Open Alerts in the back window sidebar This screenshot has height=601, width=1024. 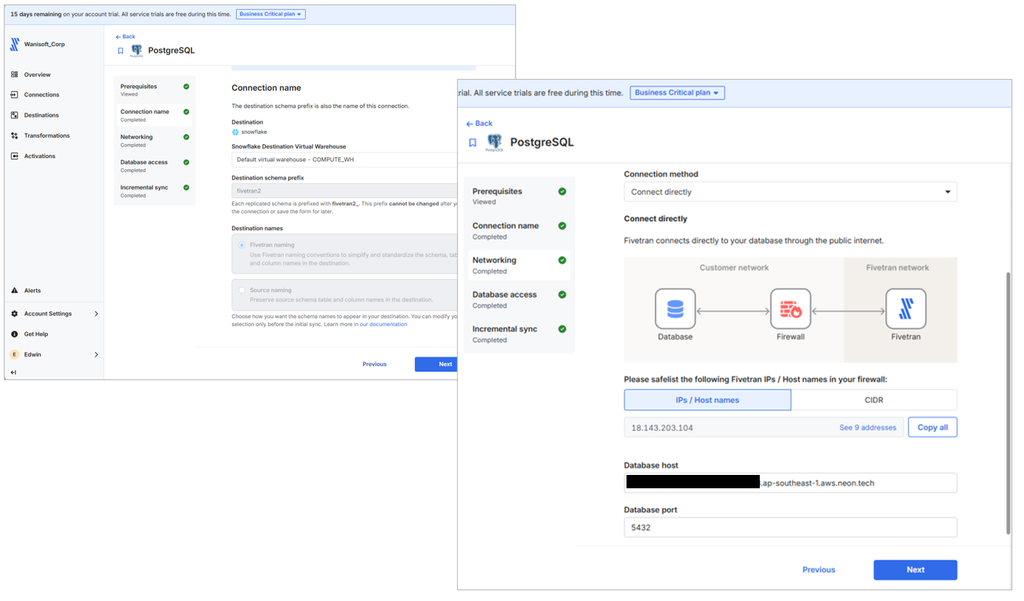coord(32,291)
